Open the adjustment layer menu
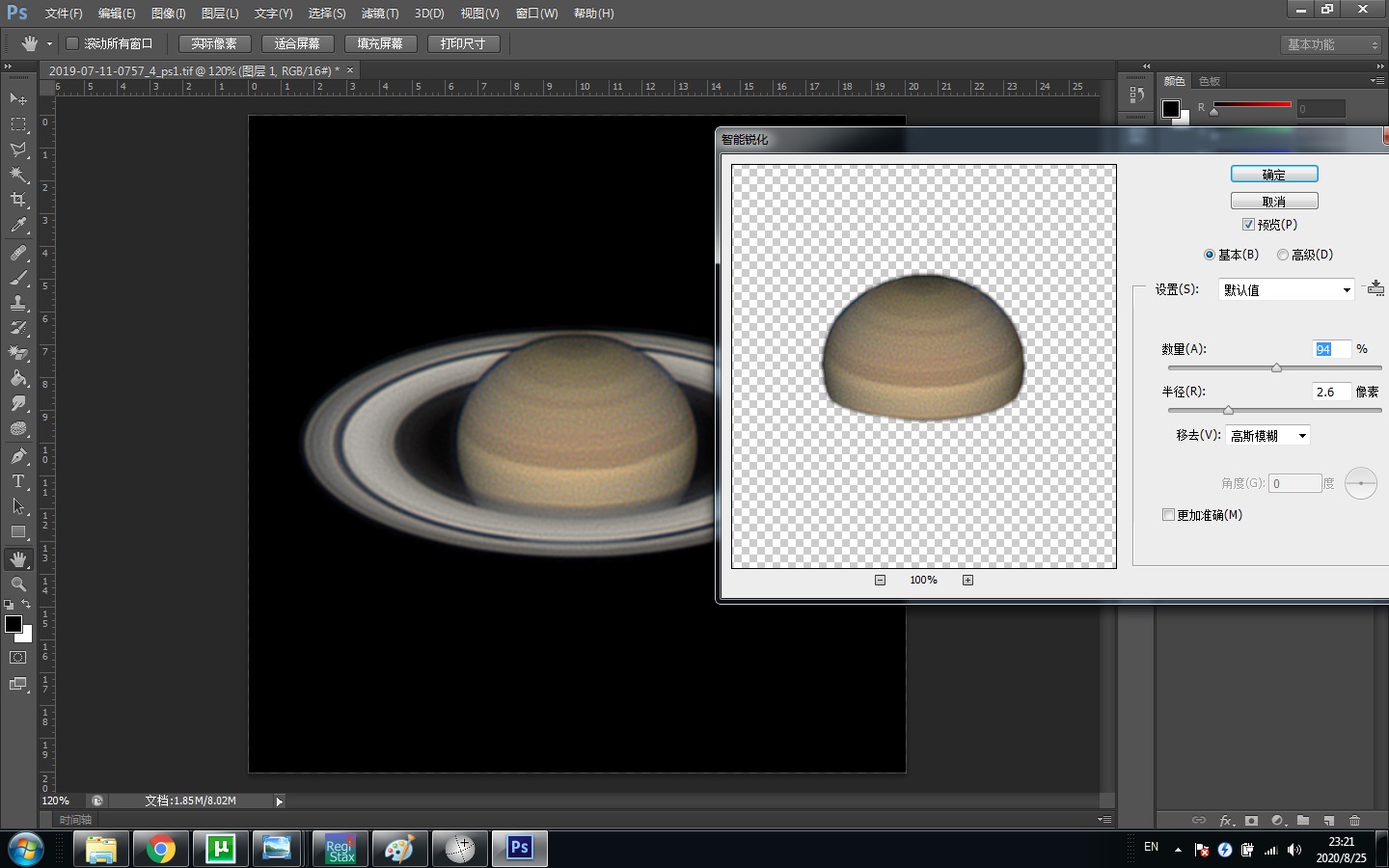1389x868 pixels. (1277, 821)
